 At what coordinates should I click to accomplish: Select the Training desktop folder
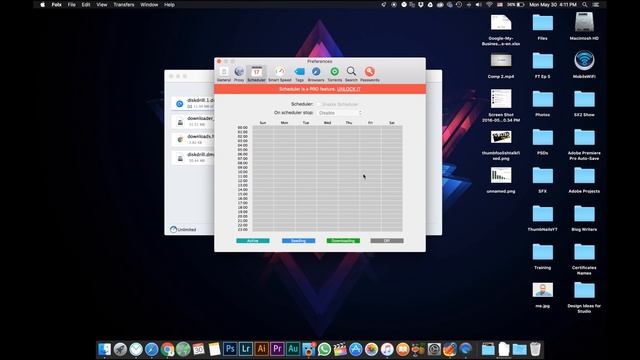(542, 252)
